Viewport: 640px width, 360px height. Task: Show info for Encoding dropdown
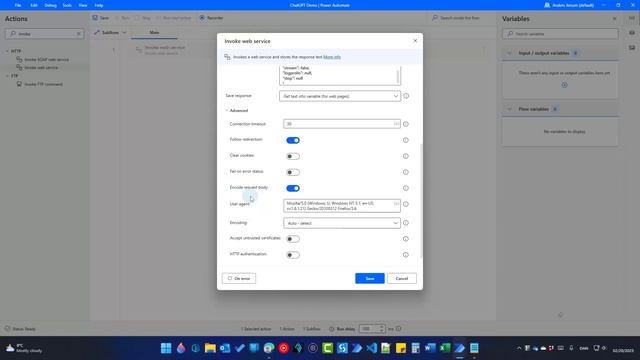coord(406,223)
